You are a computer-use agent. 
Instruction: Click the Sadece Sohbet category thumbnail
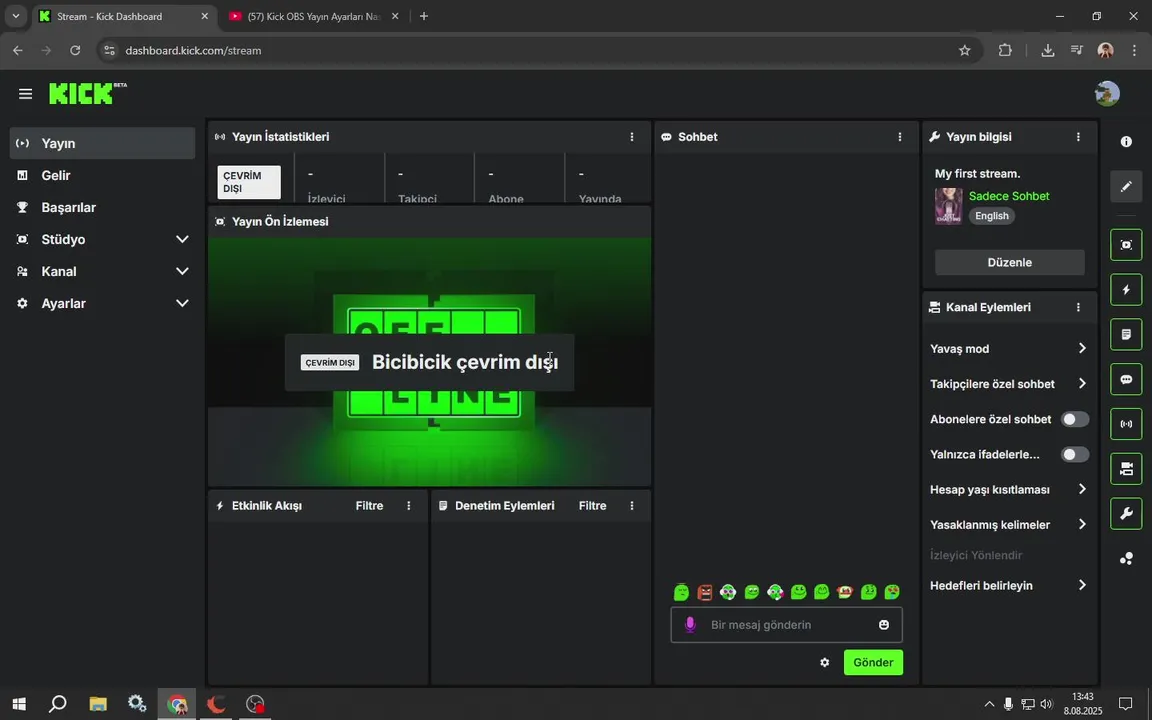[x=948, y=206]
